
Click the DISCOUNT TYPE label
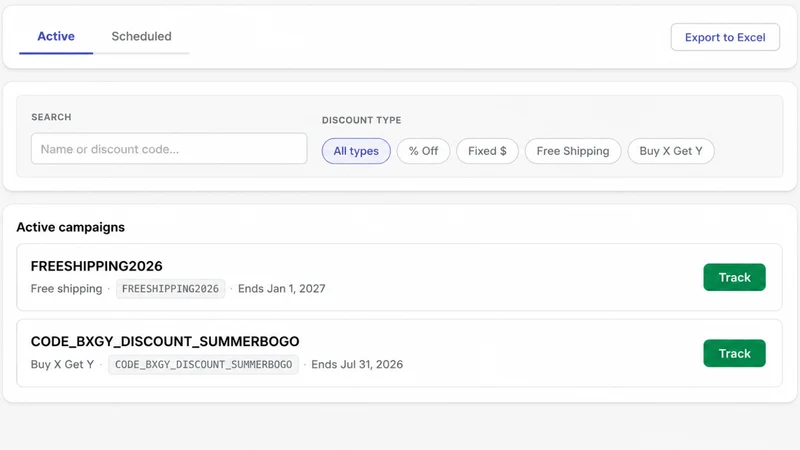click(x=361, y=120)
